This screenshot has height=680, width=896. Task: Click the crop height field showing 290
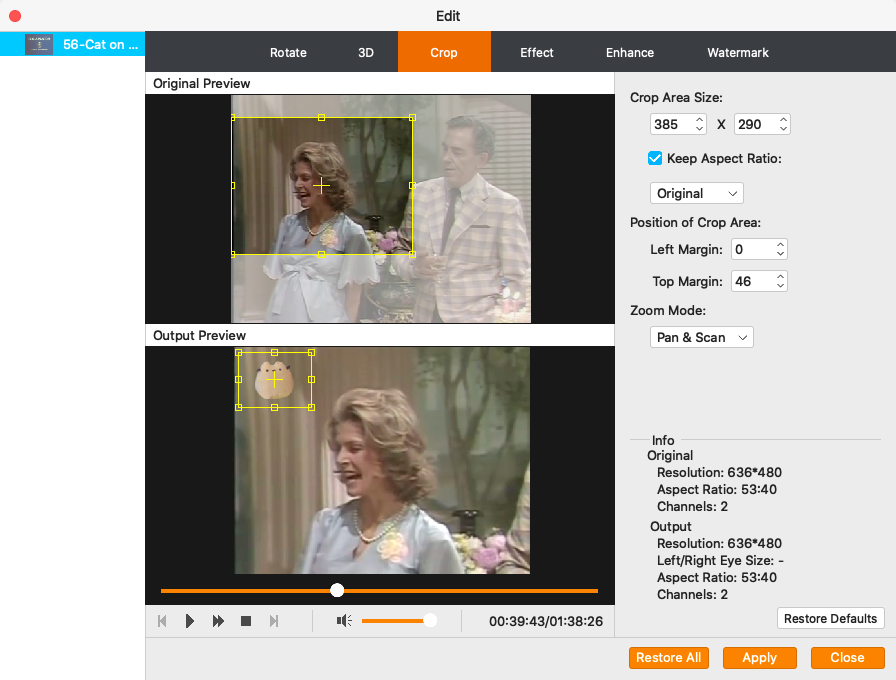(x=755, y=124)
